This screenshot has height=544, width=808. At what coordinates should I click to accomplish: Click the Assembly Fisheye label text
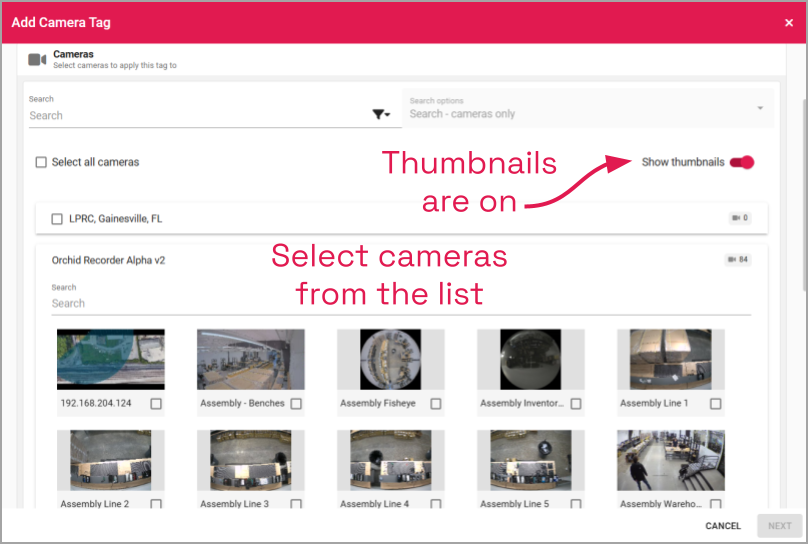click(x=378, y=403)
